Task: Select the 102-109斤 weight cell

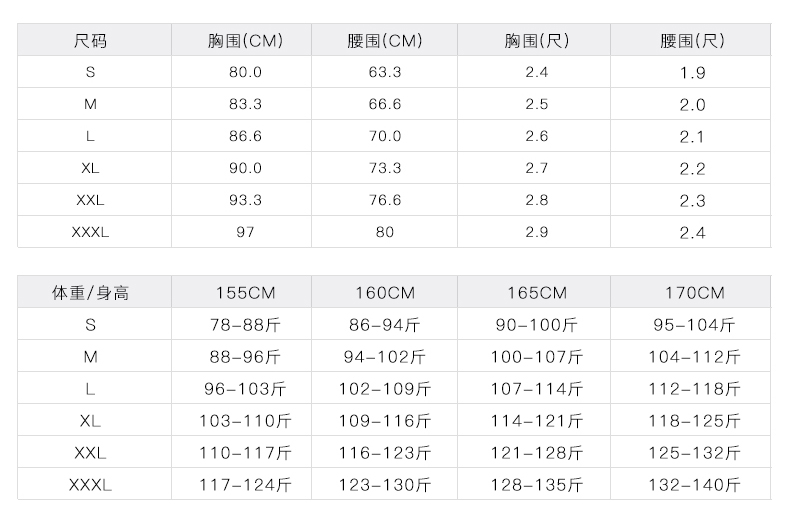Action: [x=385, y=388]
